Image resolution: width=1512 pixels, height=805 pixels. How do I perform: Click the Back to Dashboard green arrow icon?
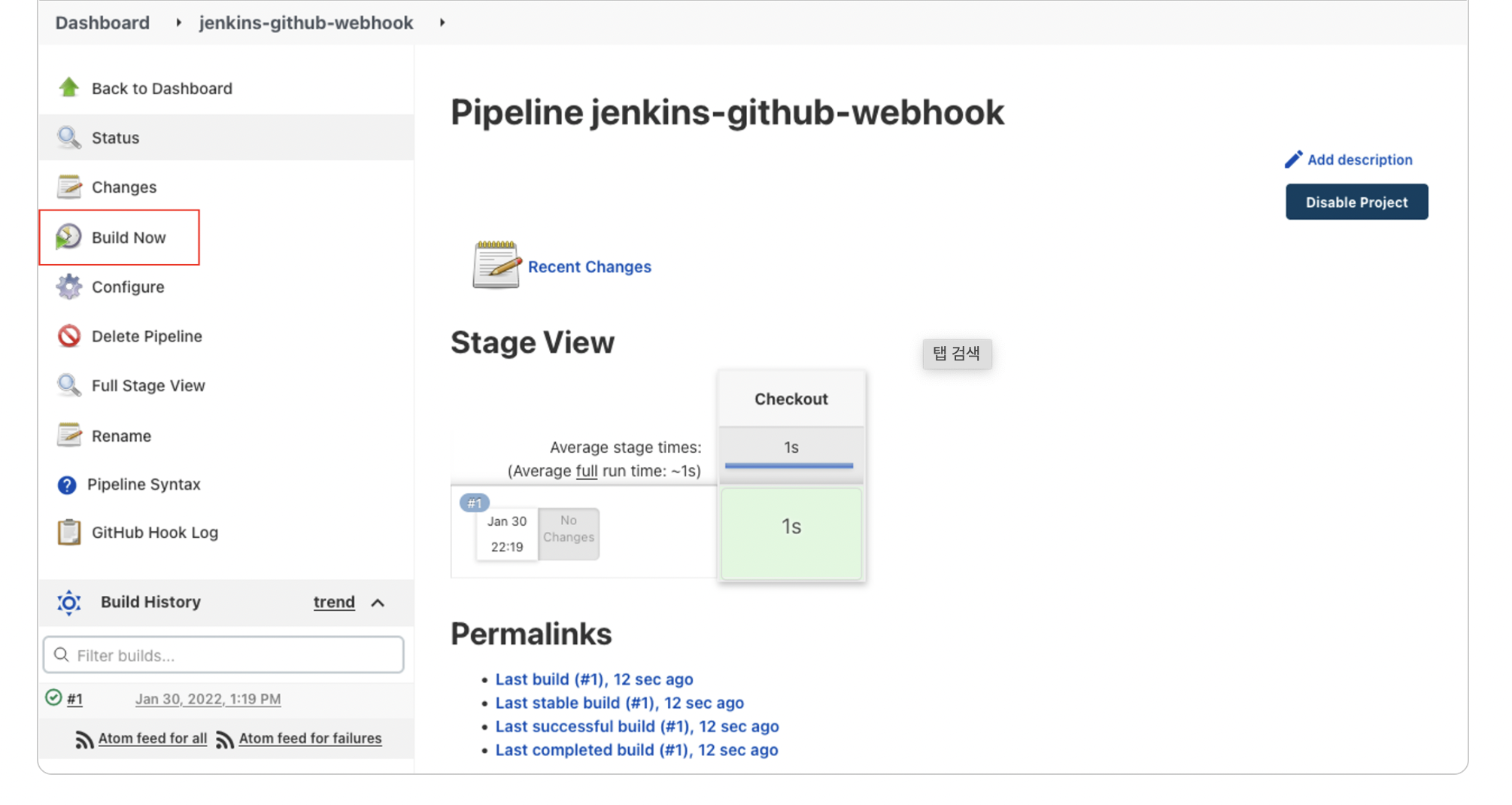tap(68, 87)
